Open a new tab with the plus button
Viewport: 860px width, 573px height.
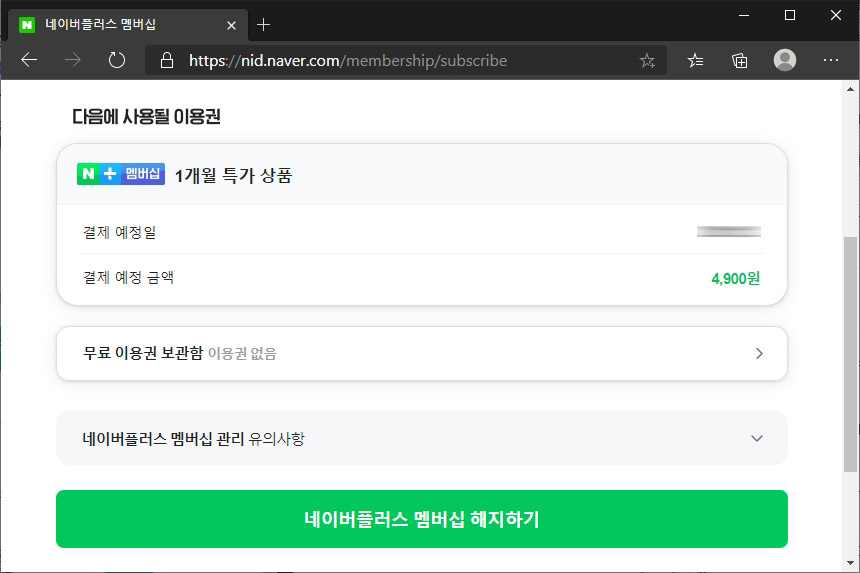point(263,25)
